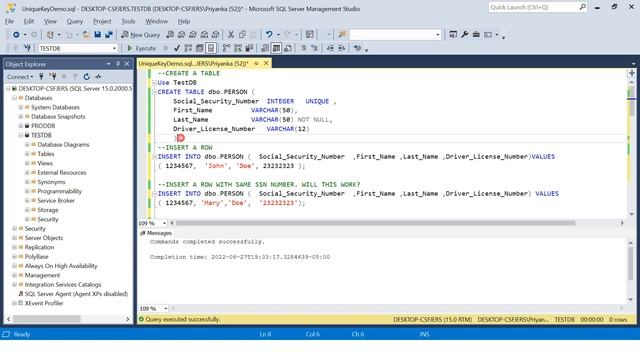Click the Find in Files icon
The height and width of the screenshot is (360, 640).
tap(342, 35)
